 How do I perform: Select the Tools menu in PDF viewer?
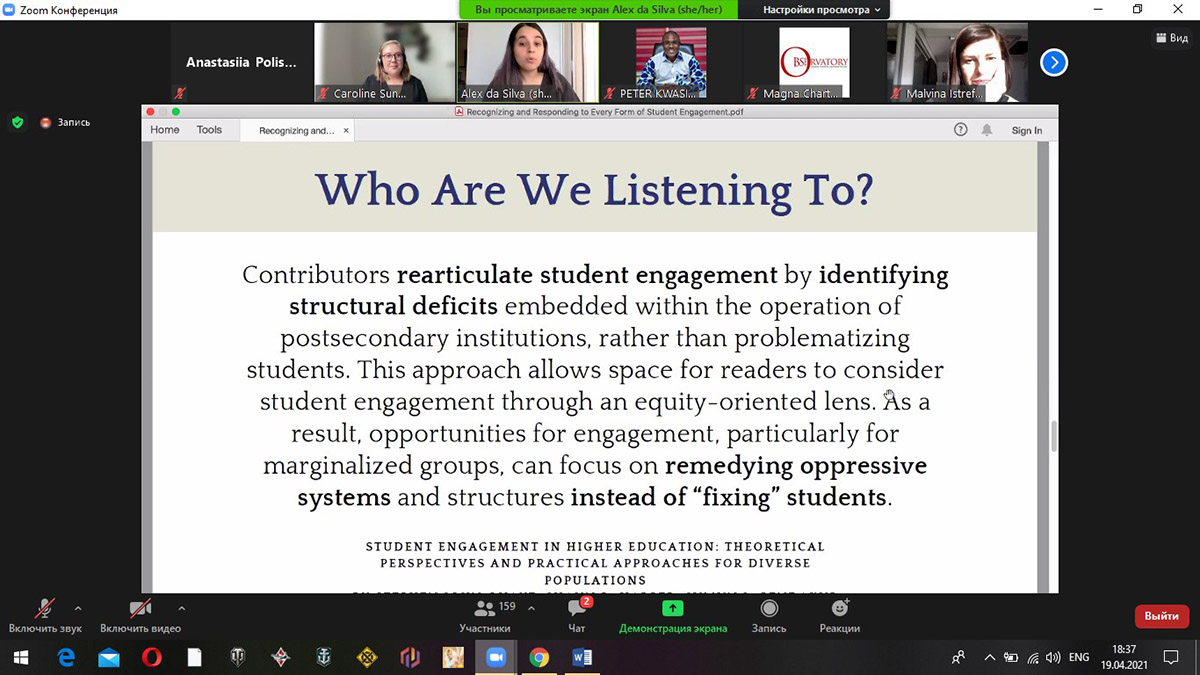[209, 130]
